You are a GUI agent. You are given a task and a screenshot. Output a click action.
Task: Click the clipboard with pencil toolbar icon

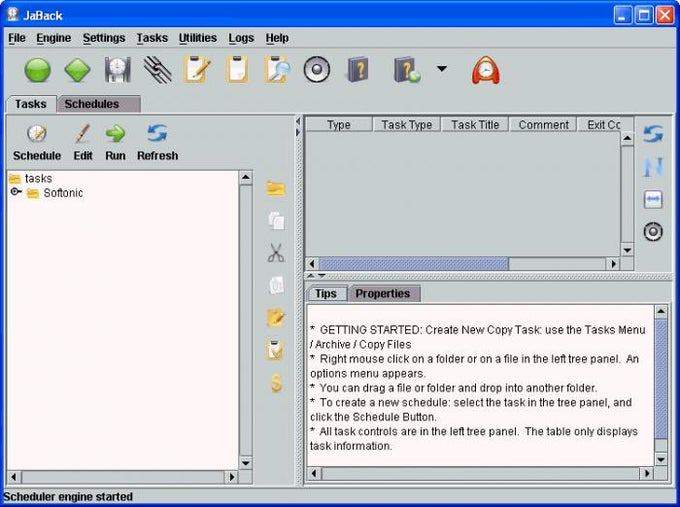click(197, 69)
